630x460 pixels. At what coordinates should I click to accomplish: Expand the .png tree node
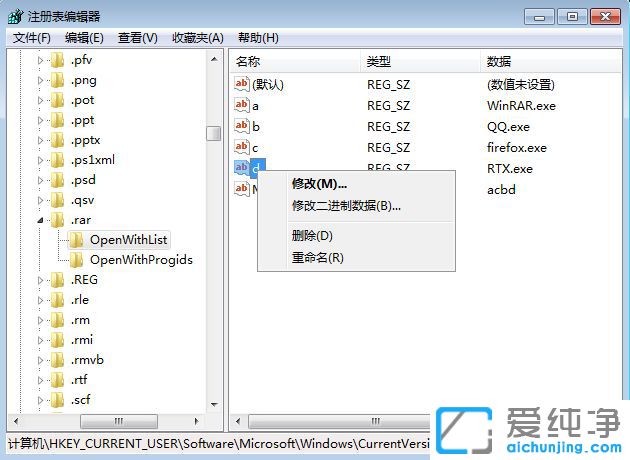tap(40, 80)
